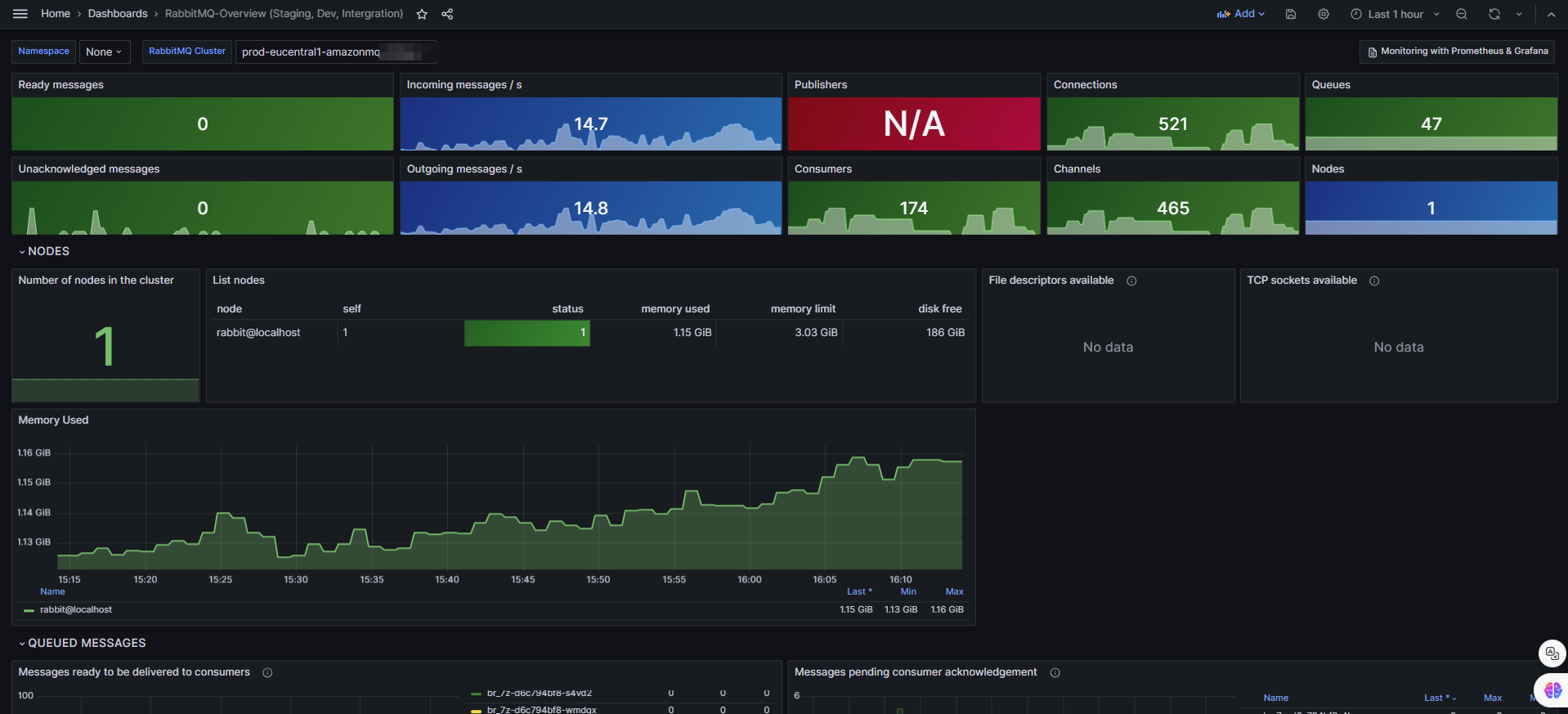Sort List nodes table by self column
The image size is (1568, 714).
(x=352, y=309)
